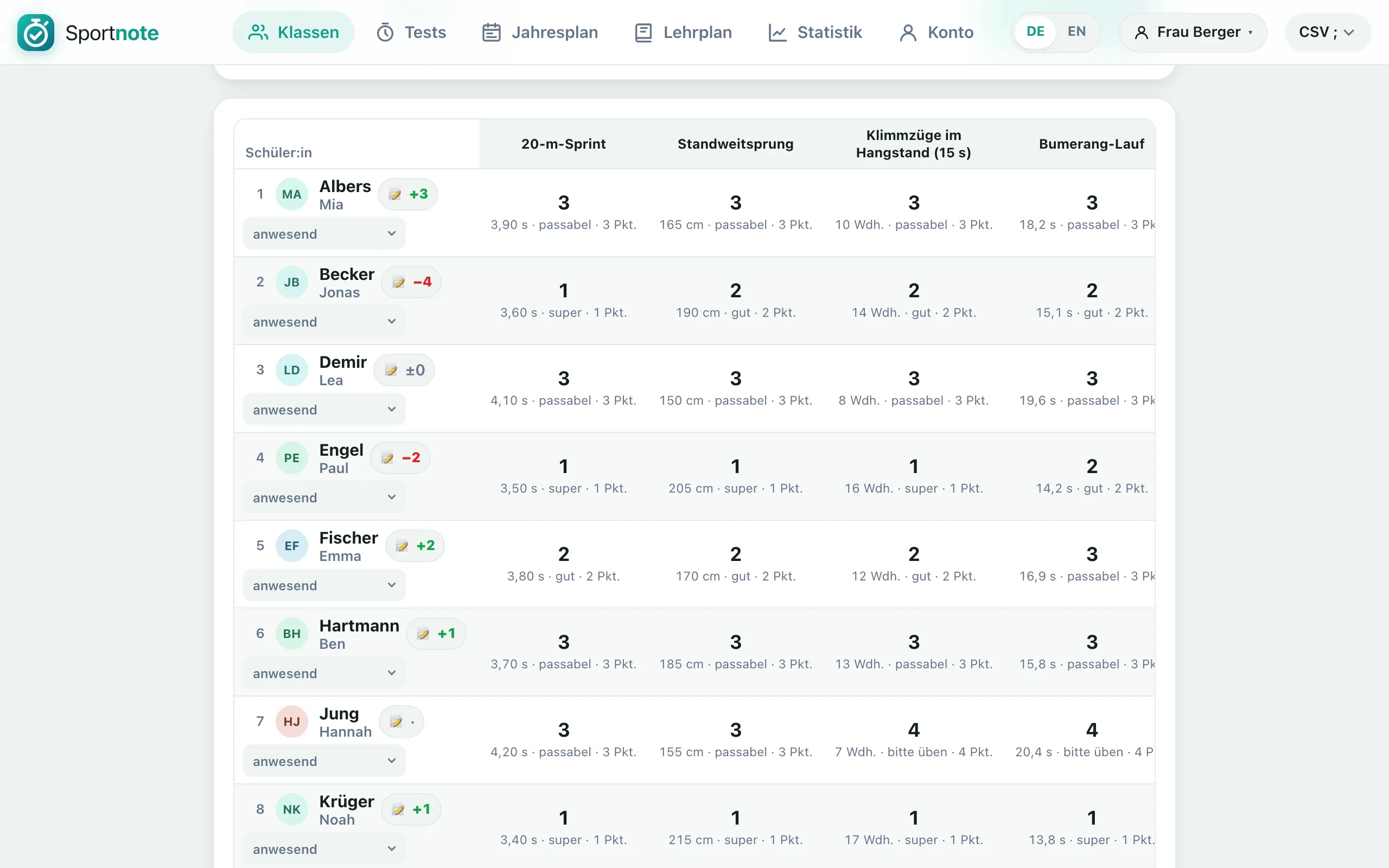Open the Statistik tab
This screenshot has width=1389, height=868.
[x=815, y=32]
